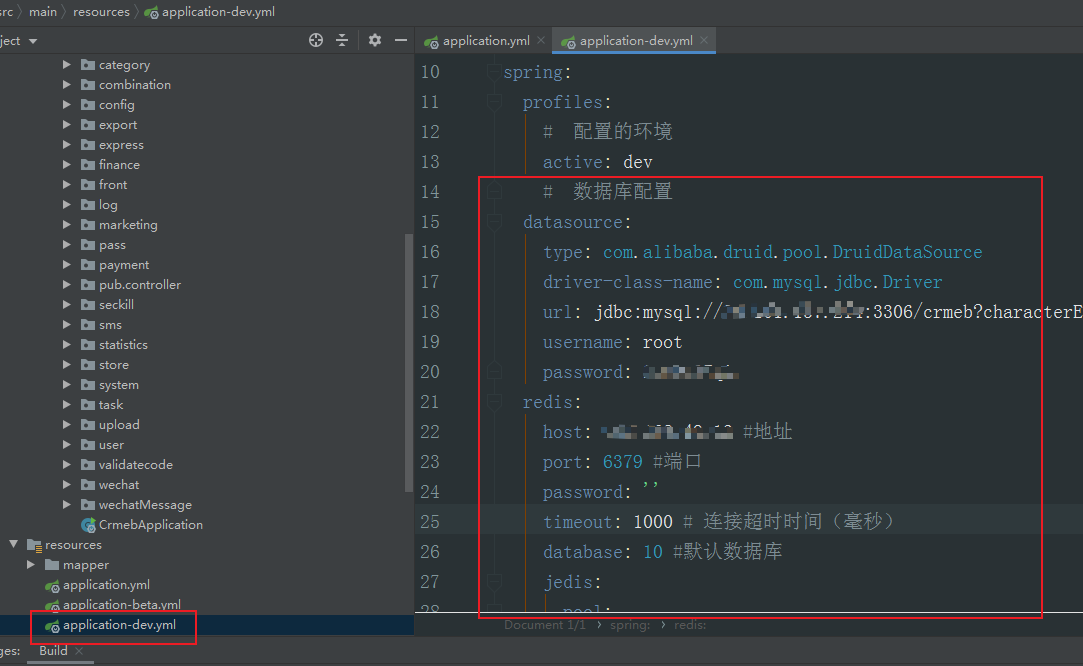Select the pub.controller folder icon
The width and height of the screenshot is (1083, 666).
point(88,285)
